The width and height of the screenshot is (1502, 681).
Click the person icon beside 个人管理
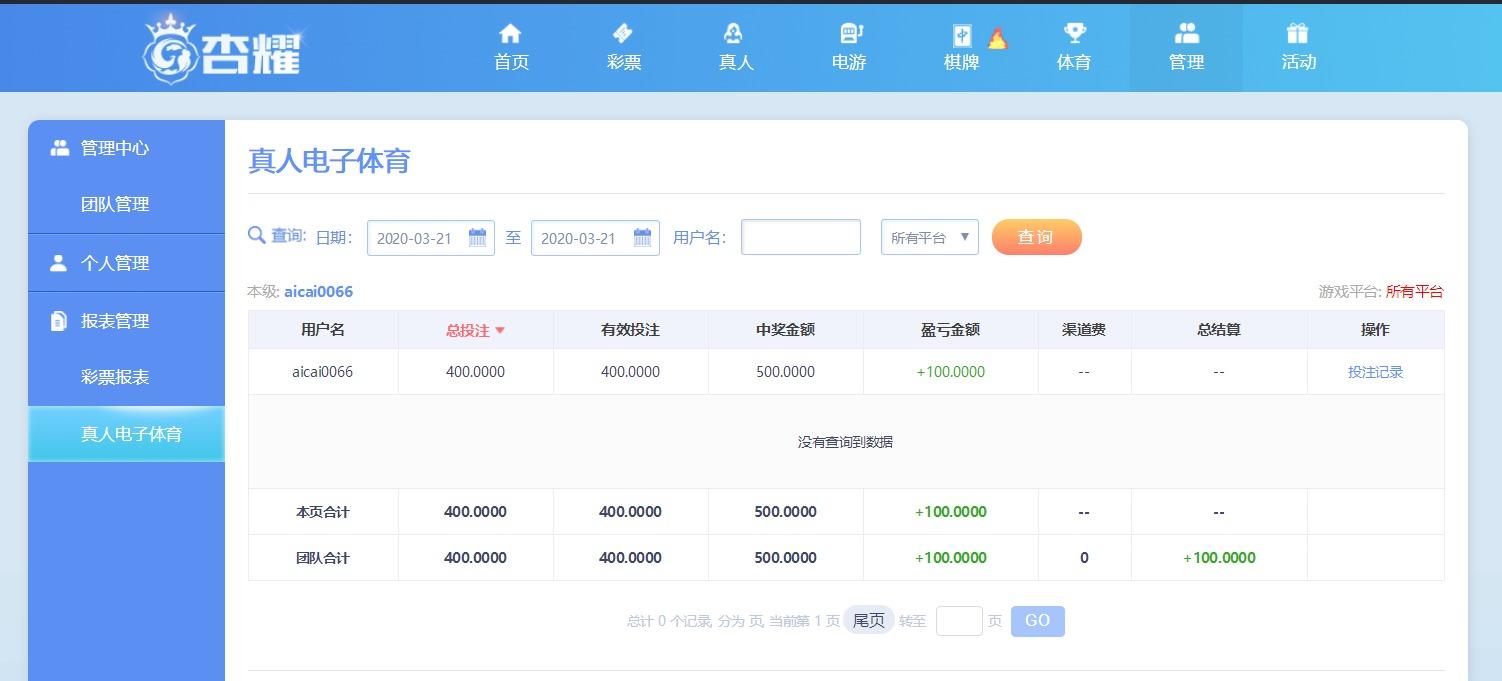(59, 263)
